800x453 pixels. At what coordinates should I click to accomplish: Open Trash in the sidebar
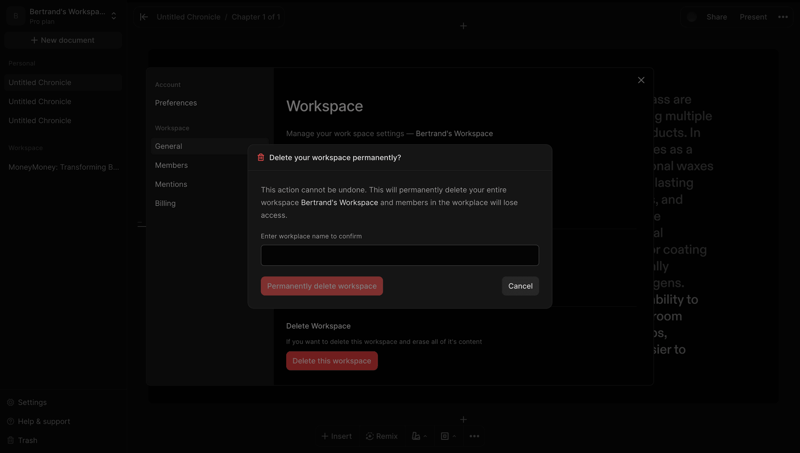[22, 440]
